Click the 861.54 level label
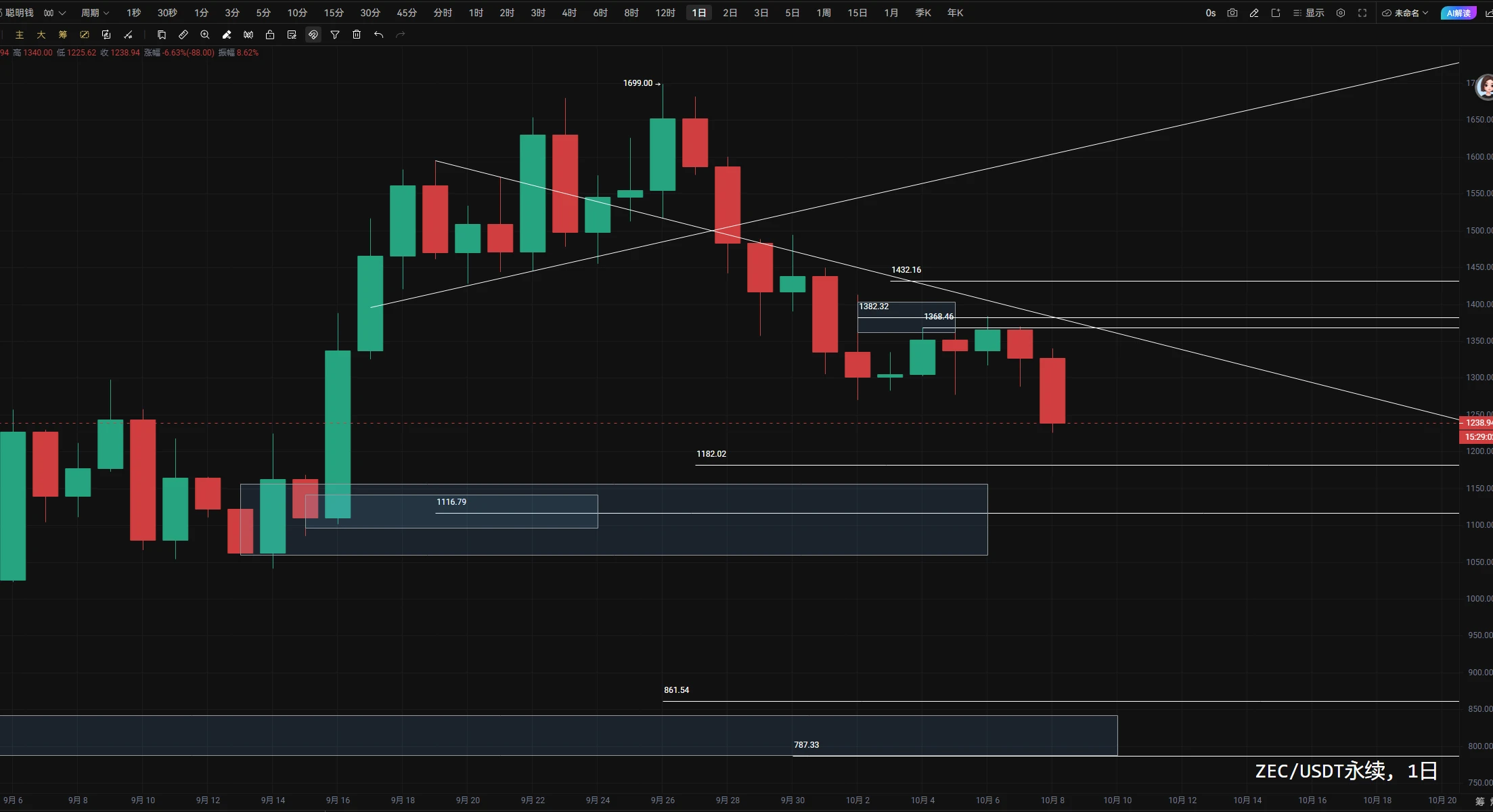Viewport: 1493px width, 812px height. point(676,690)
